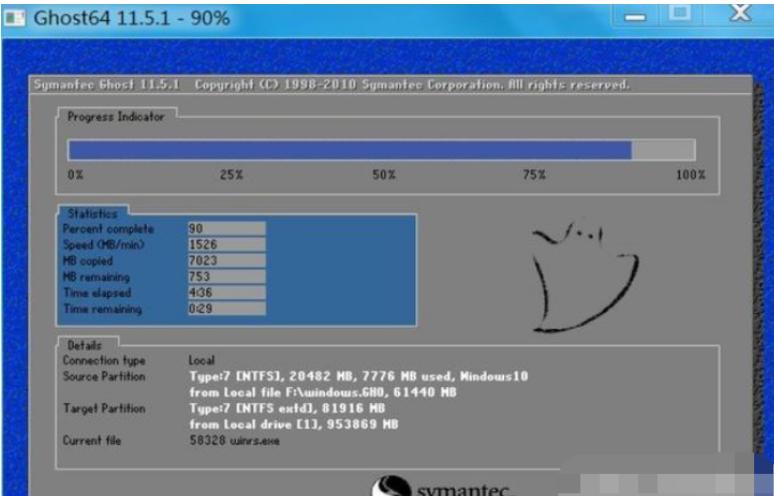Click the Speed value 1526
Image resolution: width=774 pixels, height=496 pixels.
point(227,244)
